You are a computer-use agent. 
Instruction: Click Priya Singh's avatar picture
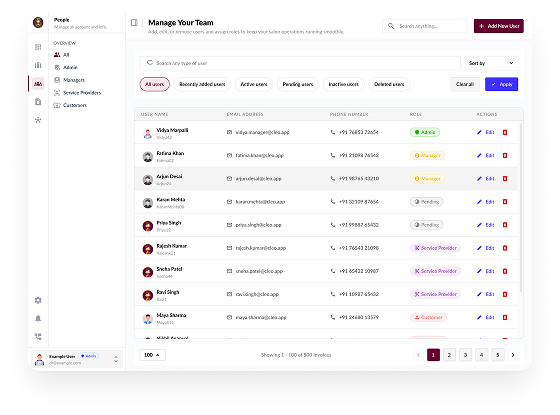(x=148, y=226)
